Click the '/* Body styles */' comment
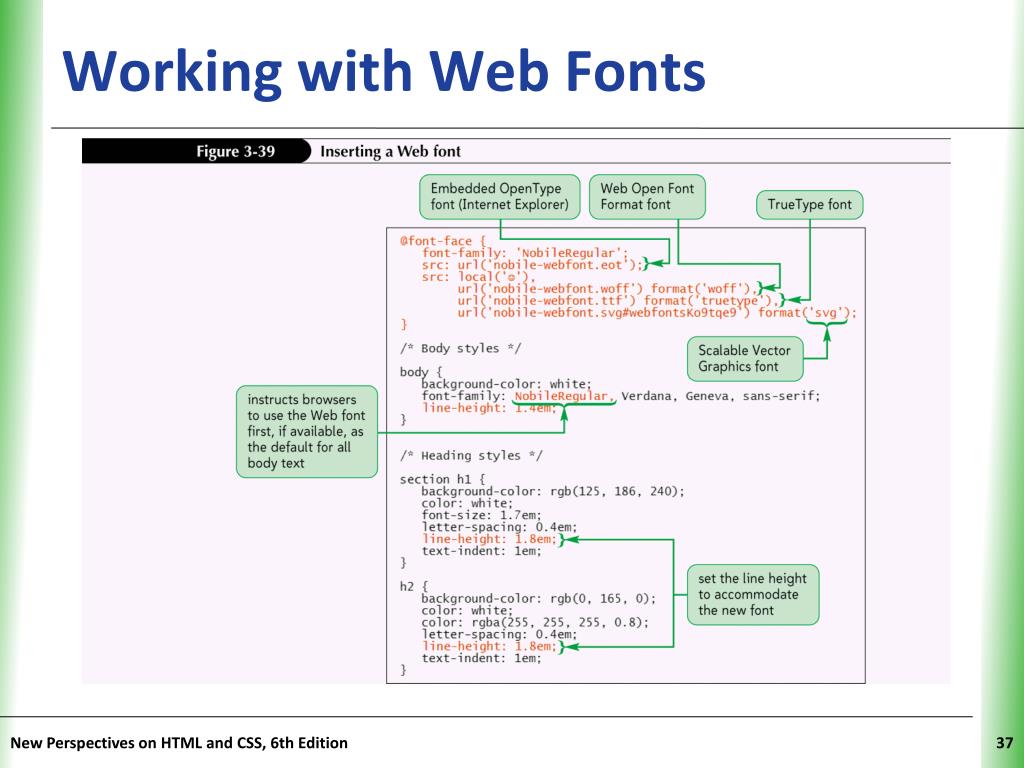This screenshot has height=768, width=1024. click(x=460, y=348)
